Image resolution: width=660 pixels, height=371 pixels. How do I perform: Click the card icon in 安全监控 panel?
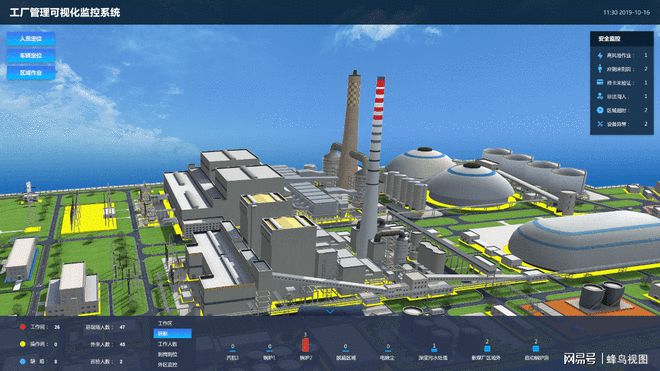(600, 83)
